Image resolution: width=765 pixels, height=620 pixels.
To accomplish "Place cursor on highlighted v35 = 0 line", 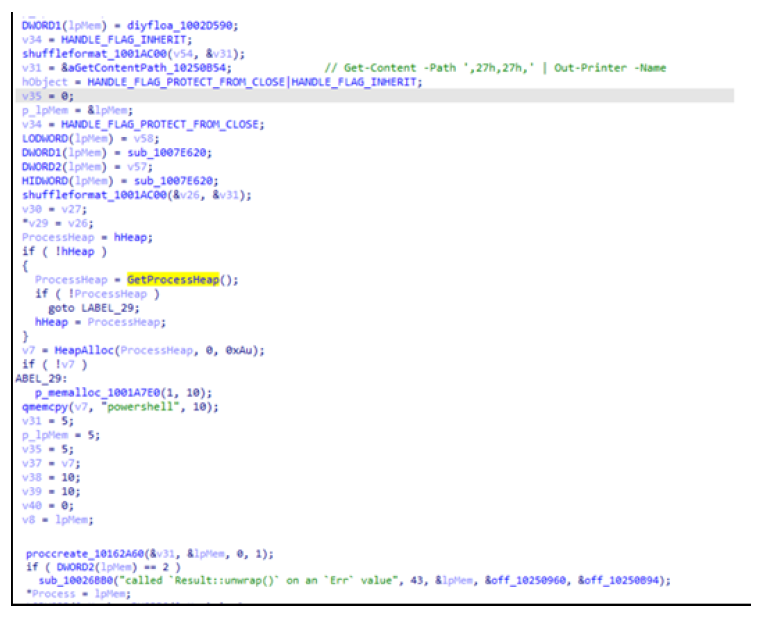I will click(x=45, y=96).
